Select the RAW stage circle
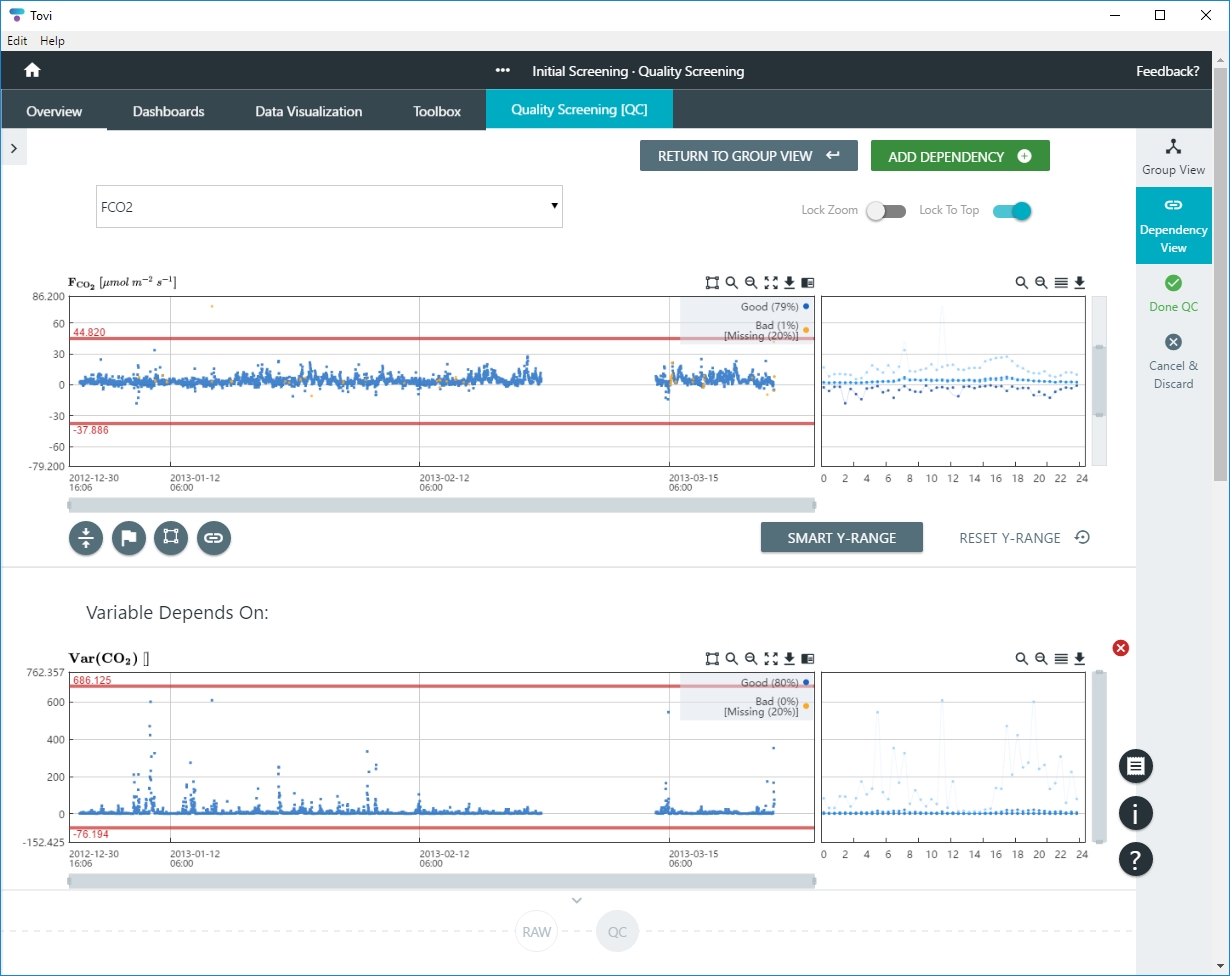Screen dimensions: 1230x976 click(537, 932)
